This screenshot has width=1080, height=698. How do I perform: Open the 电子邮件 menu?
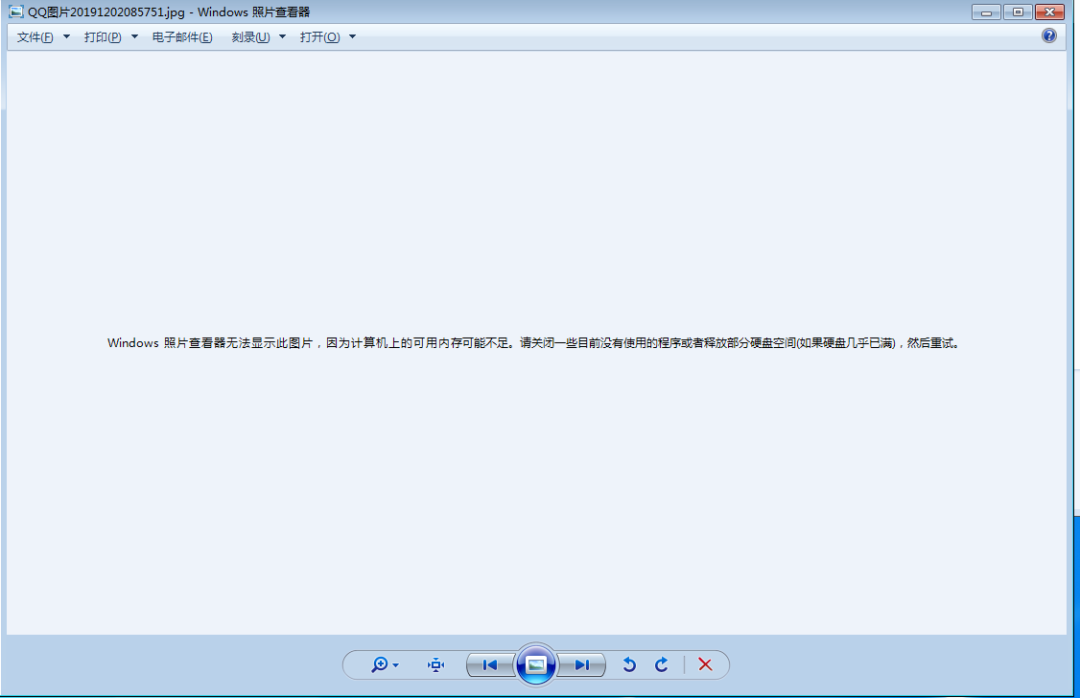click(182, 36)
